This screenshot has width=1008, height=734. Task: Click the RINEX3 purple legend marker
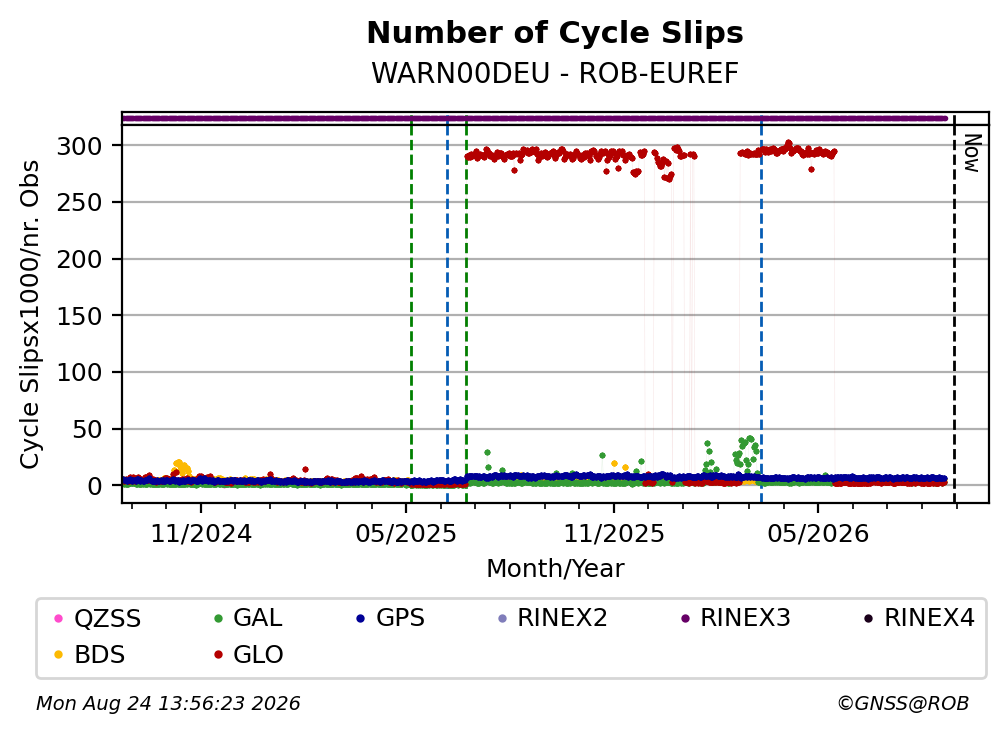pos(685,618)
